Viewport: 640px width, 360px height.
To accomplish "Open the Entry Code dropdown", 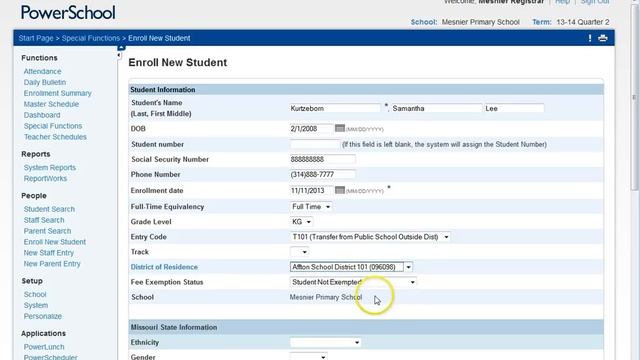I will pyautogui.click(x=370, y=237).
